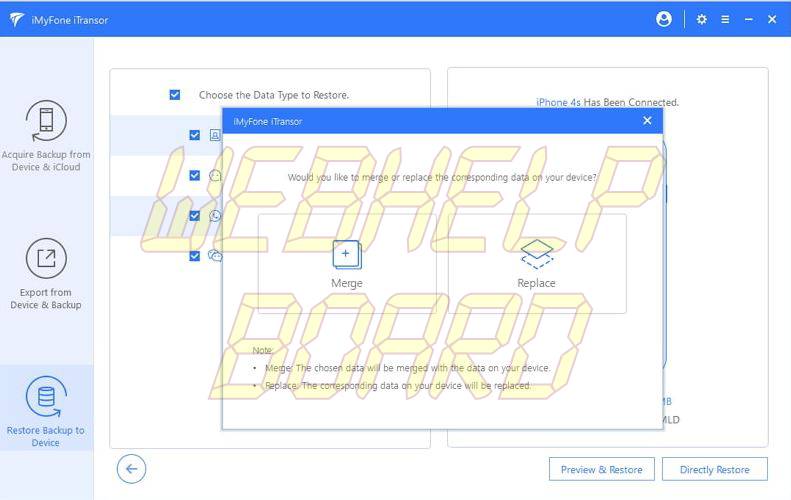Viewport: 791px width, 500px height.
Task: Uncheck the WhatsApp row checkbox
Action: point(194,216)
